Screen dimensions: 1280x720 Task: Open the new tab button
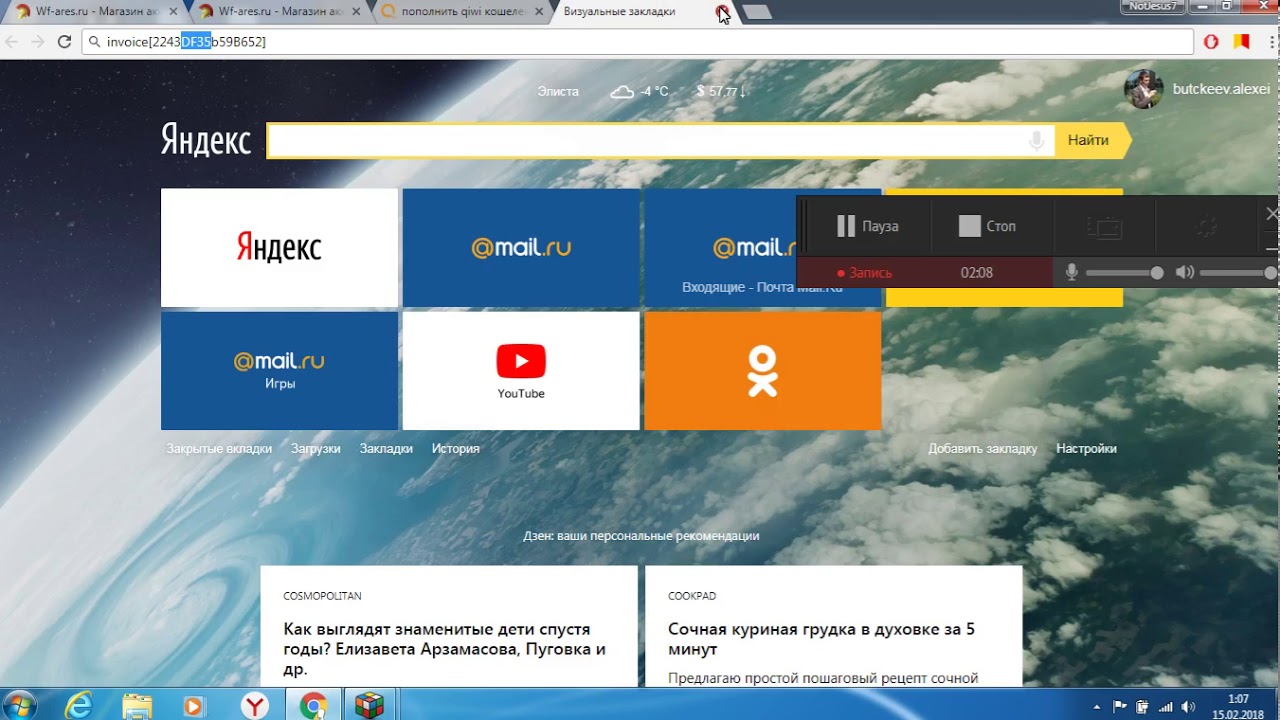pos(757,12)
